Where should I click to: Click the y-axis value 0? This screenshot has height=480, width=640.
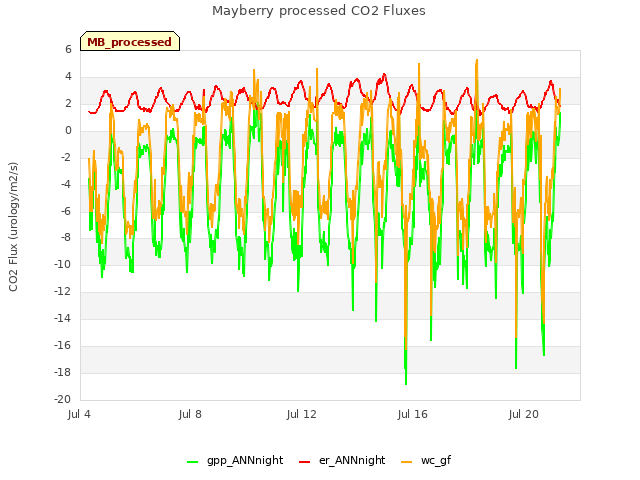pos(68,131)
